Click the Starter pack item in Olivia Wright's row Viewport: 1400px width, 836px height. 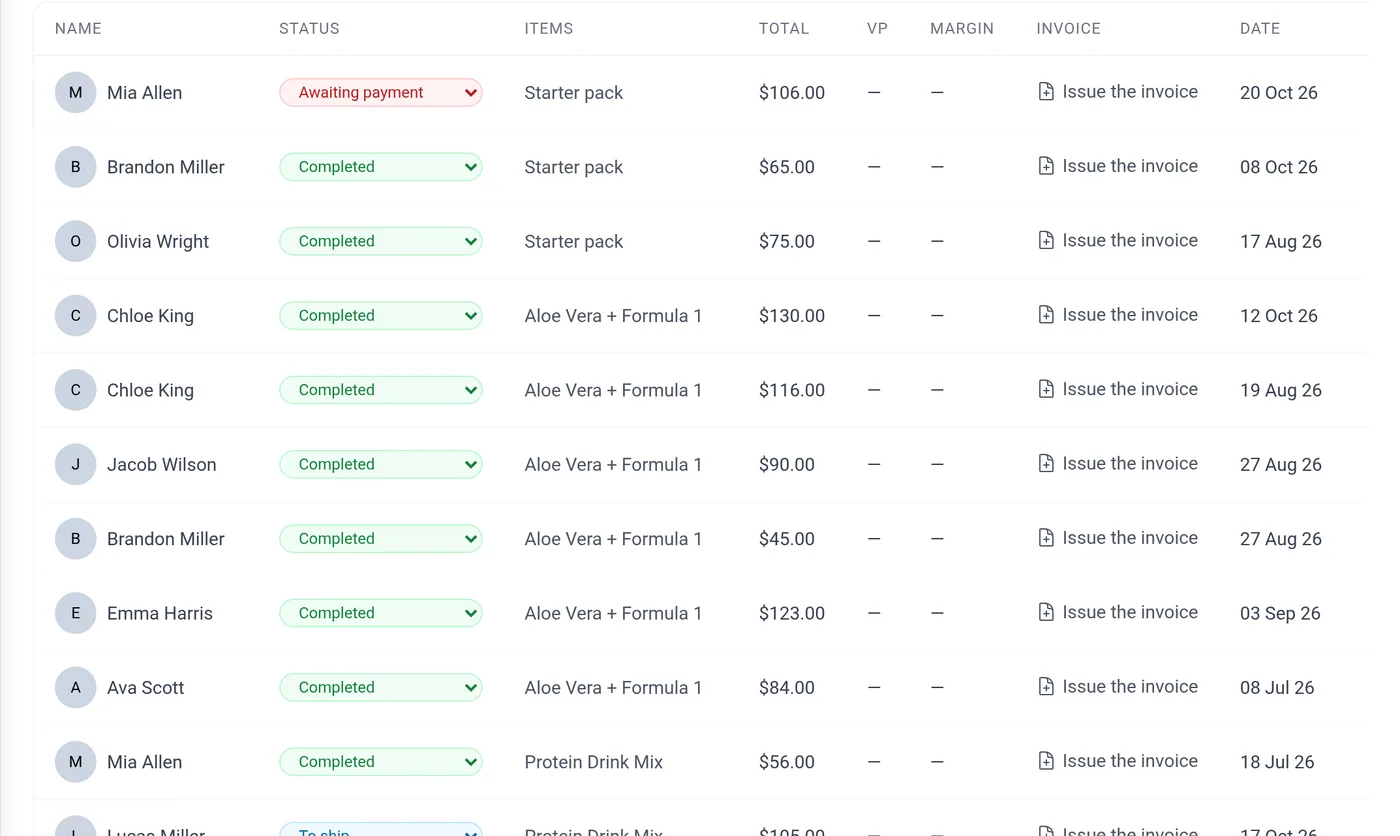574,242
